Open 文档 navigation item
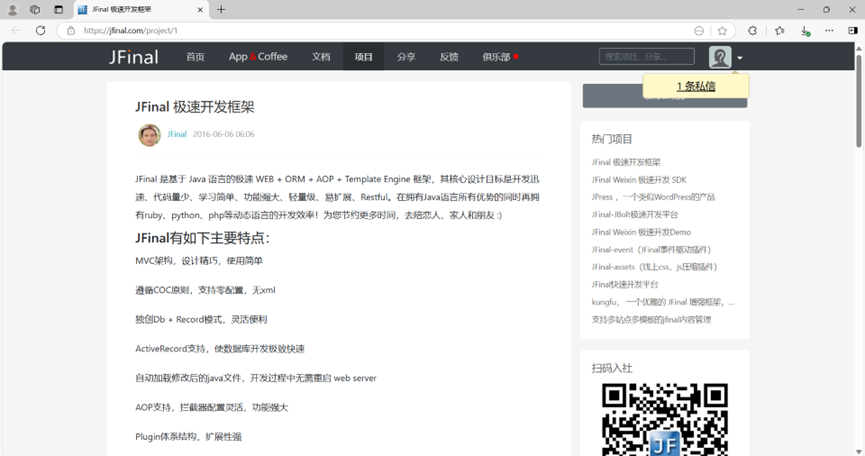This screenshot has width=865, height=456. pos(321,57)
